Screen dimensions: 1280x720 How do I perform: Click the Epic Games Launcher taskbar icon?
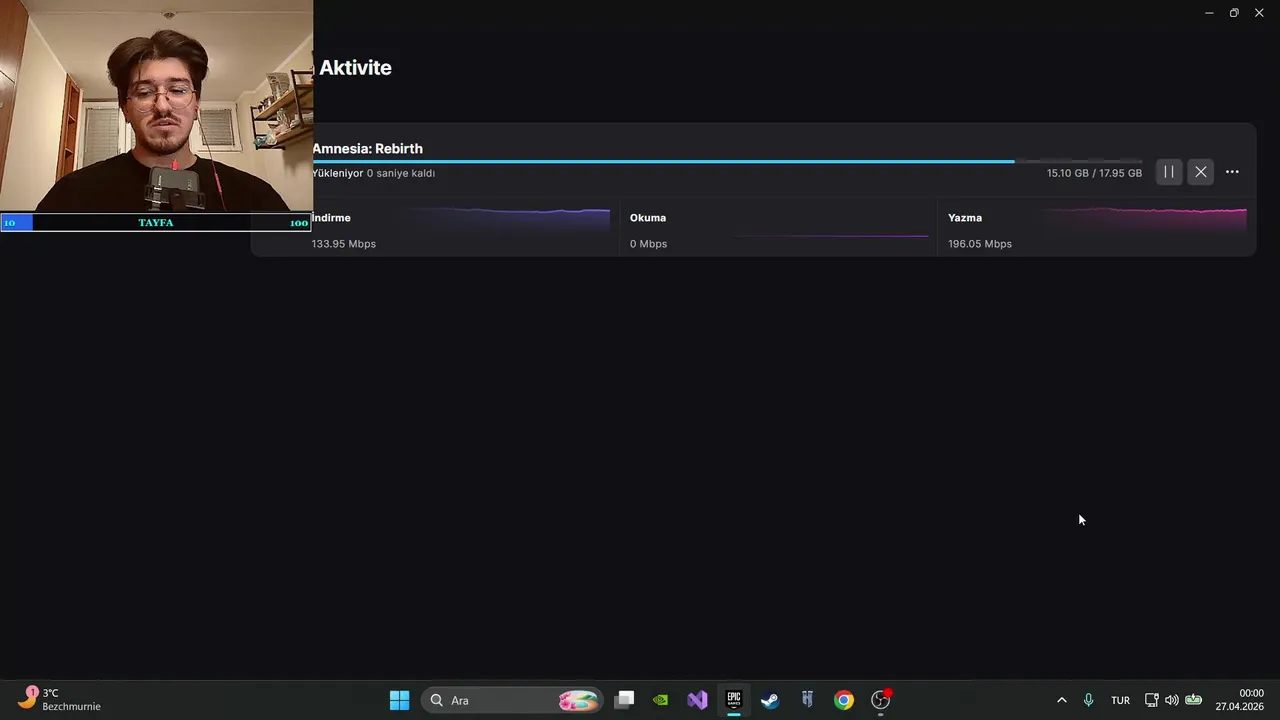point(734,699)
